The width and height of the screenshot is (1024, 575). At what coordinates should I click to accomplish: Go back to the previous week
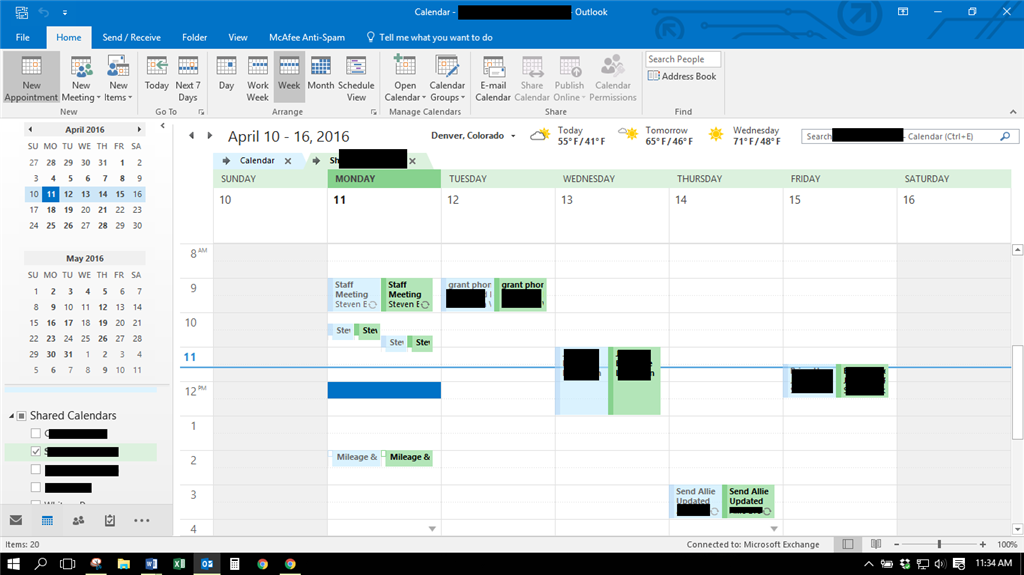tap(191, 136)
